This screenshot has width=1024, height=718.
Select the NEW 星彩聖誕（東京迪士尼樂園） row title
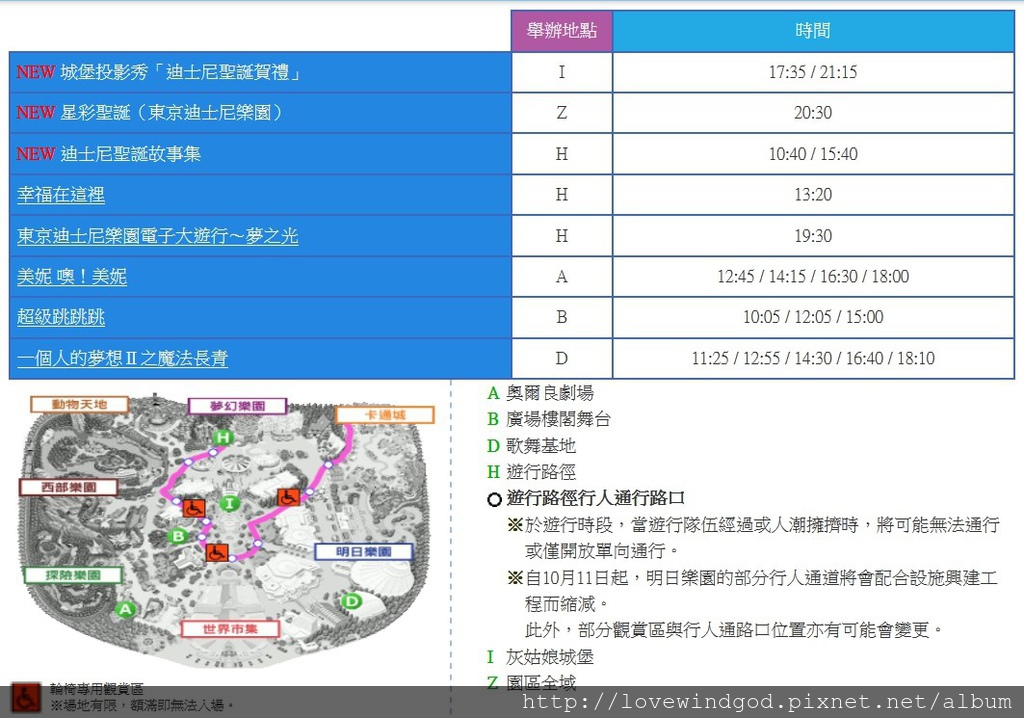point(150,112)
